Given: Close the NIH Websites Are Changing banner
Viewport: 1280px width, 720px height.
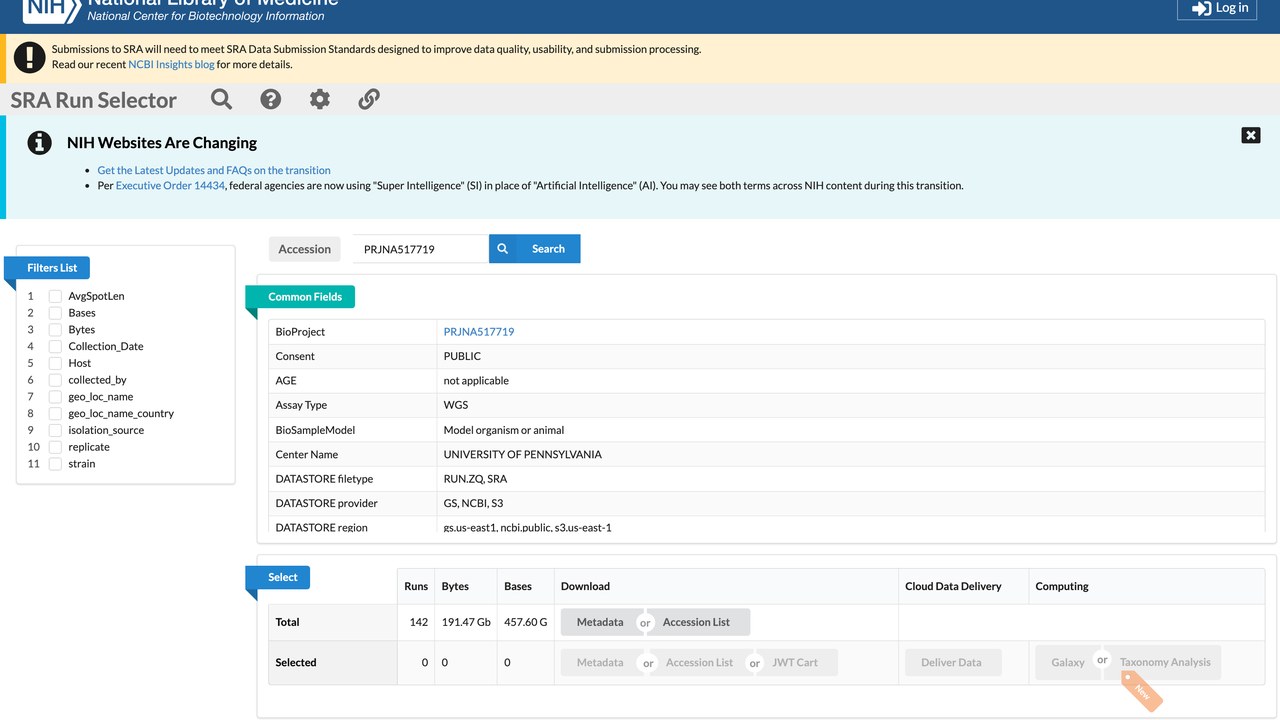Looking at the screenshot, I should (1251, 135).
